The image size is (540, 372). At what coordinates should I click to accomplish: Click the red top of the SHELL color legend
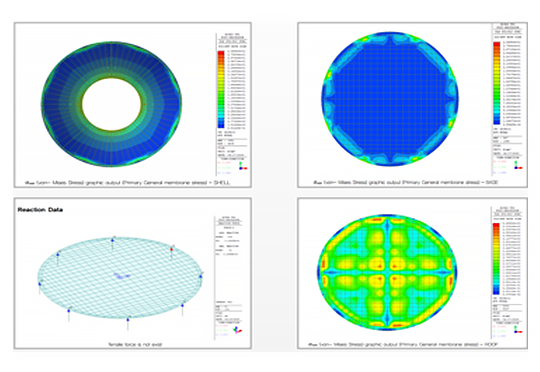point(221,53)
